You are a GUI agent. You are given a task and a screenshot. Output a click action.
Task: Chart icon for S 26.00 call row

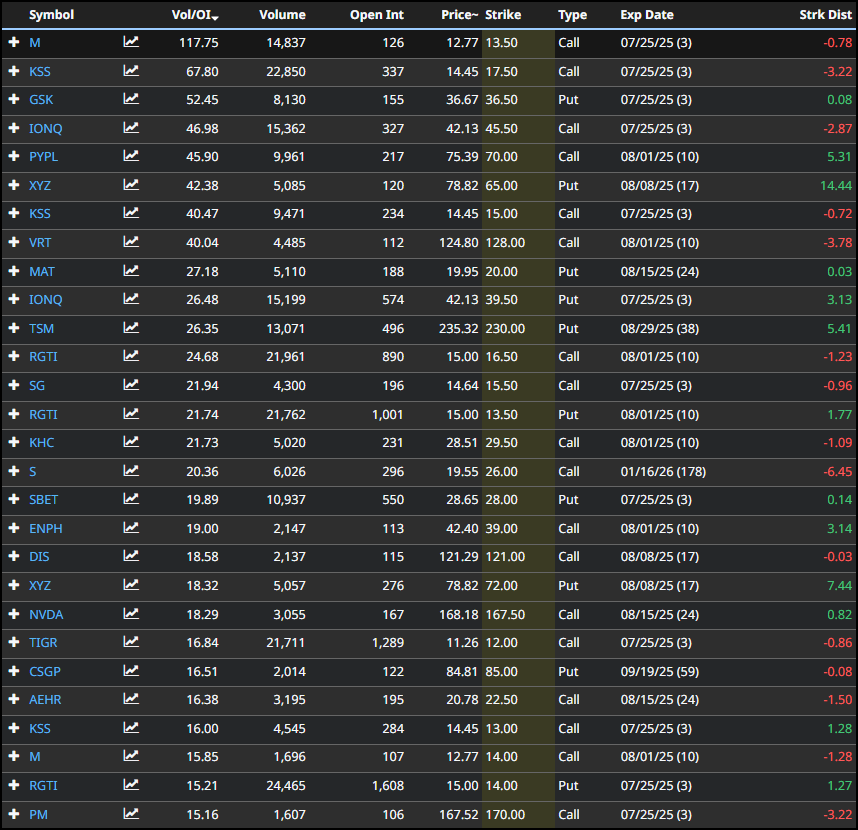pos(131,471)
